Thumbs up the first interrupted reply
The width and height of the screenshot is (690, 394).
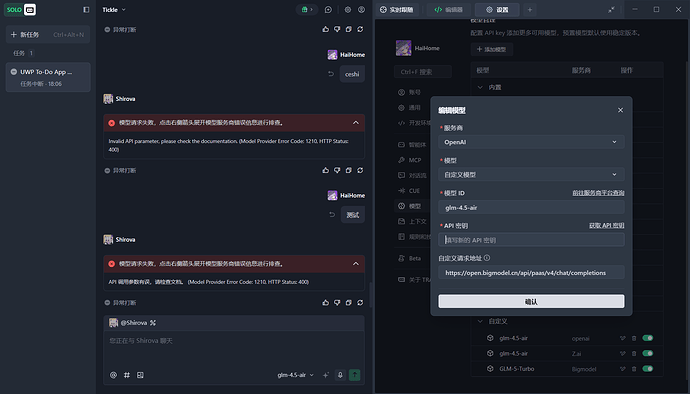(x=326, y=29)
